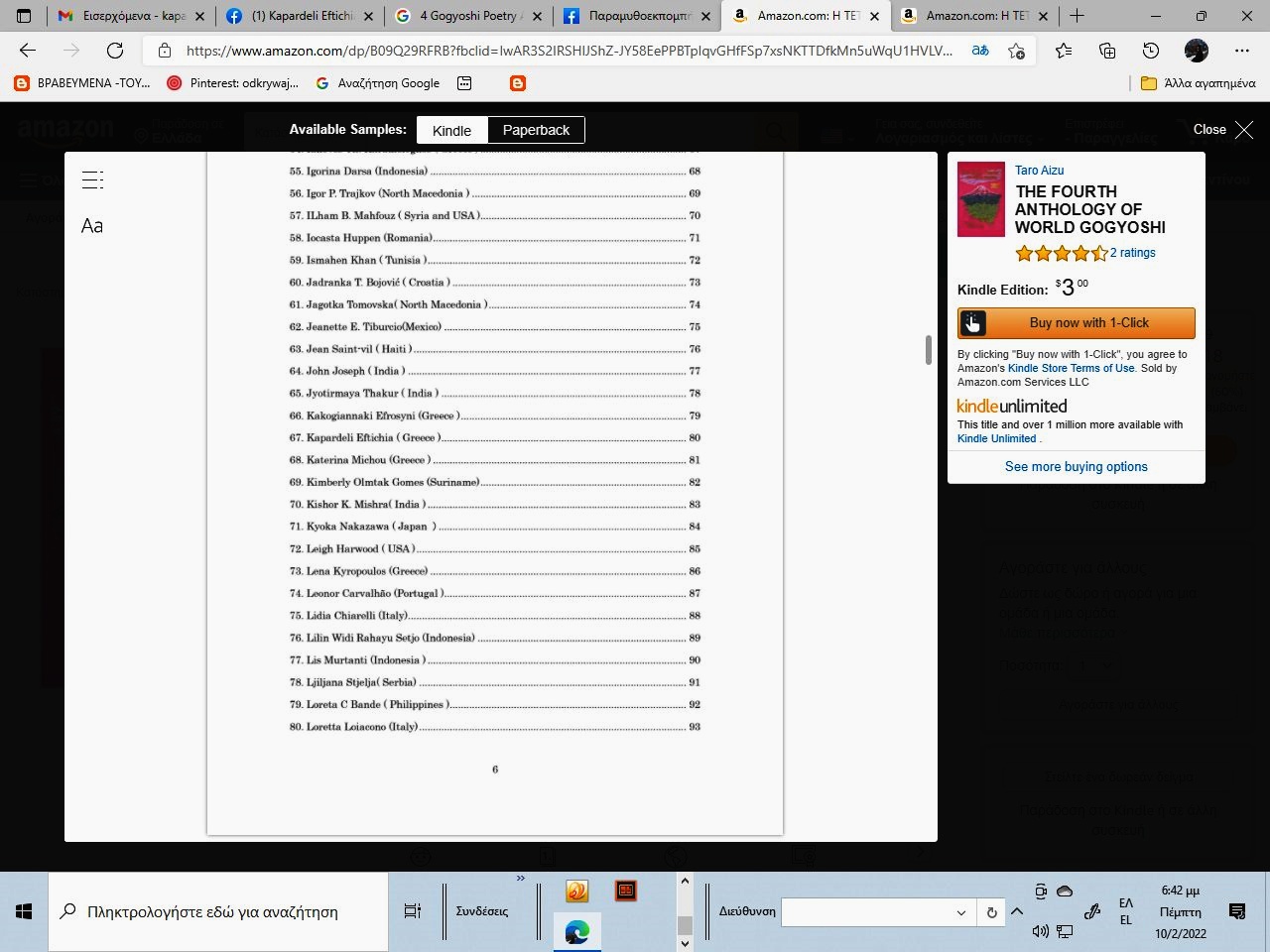Open Αναζήτηση Google bookmark
Viewport: 1270px width, 952px height.
(377, 83)
